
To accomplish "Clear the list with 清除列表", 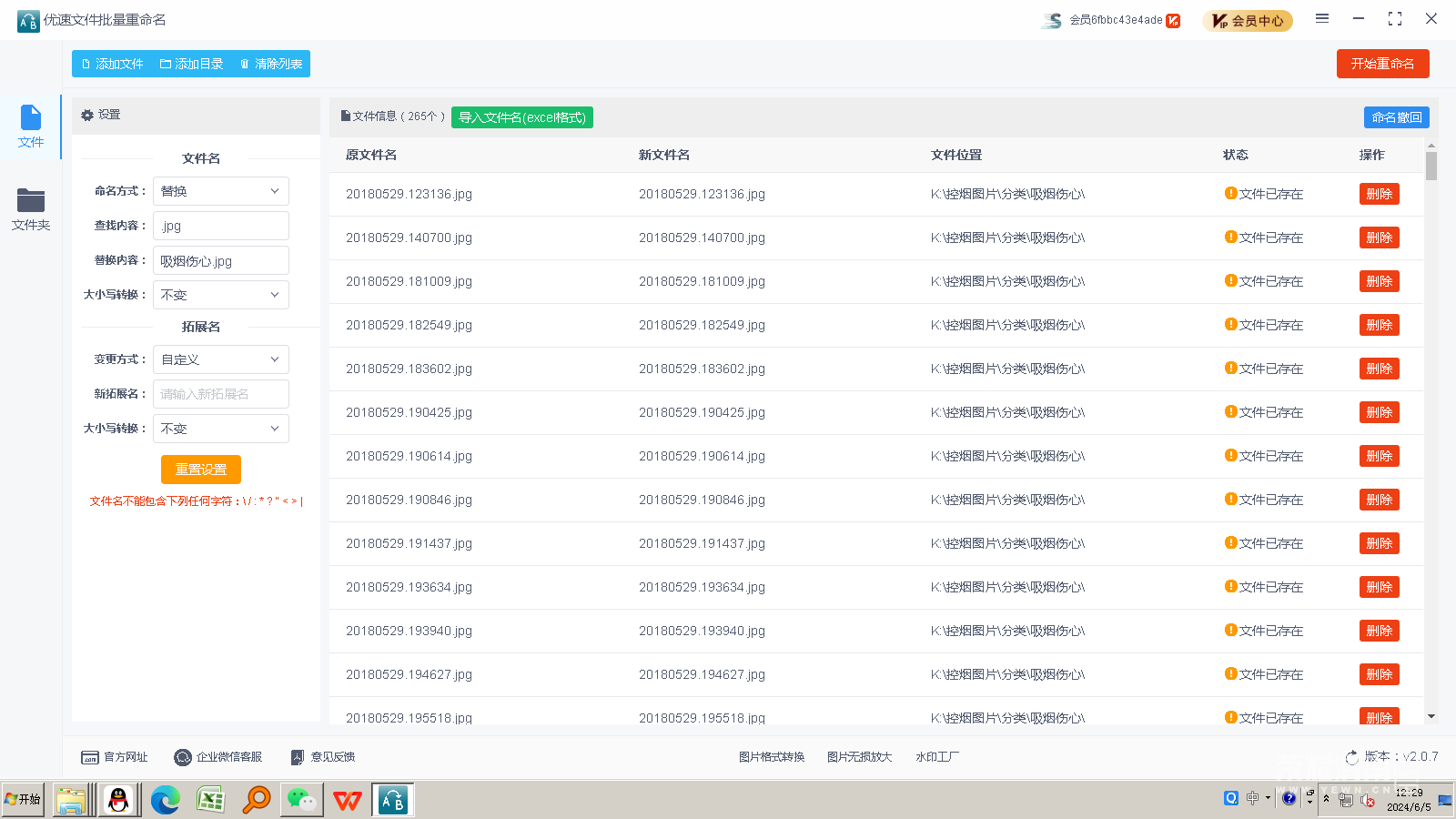I will [x=271, y=64].
